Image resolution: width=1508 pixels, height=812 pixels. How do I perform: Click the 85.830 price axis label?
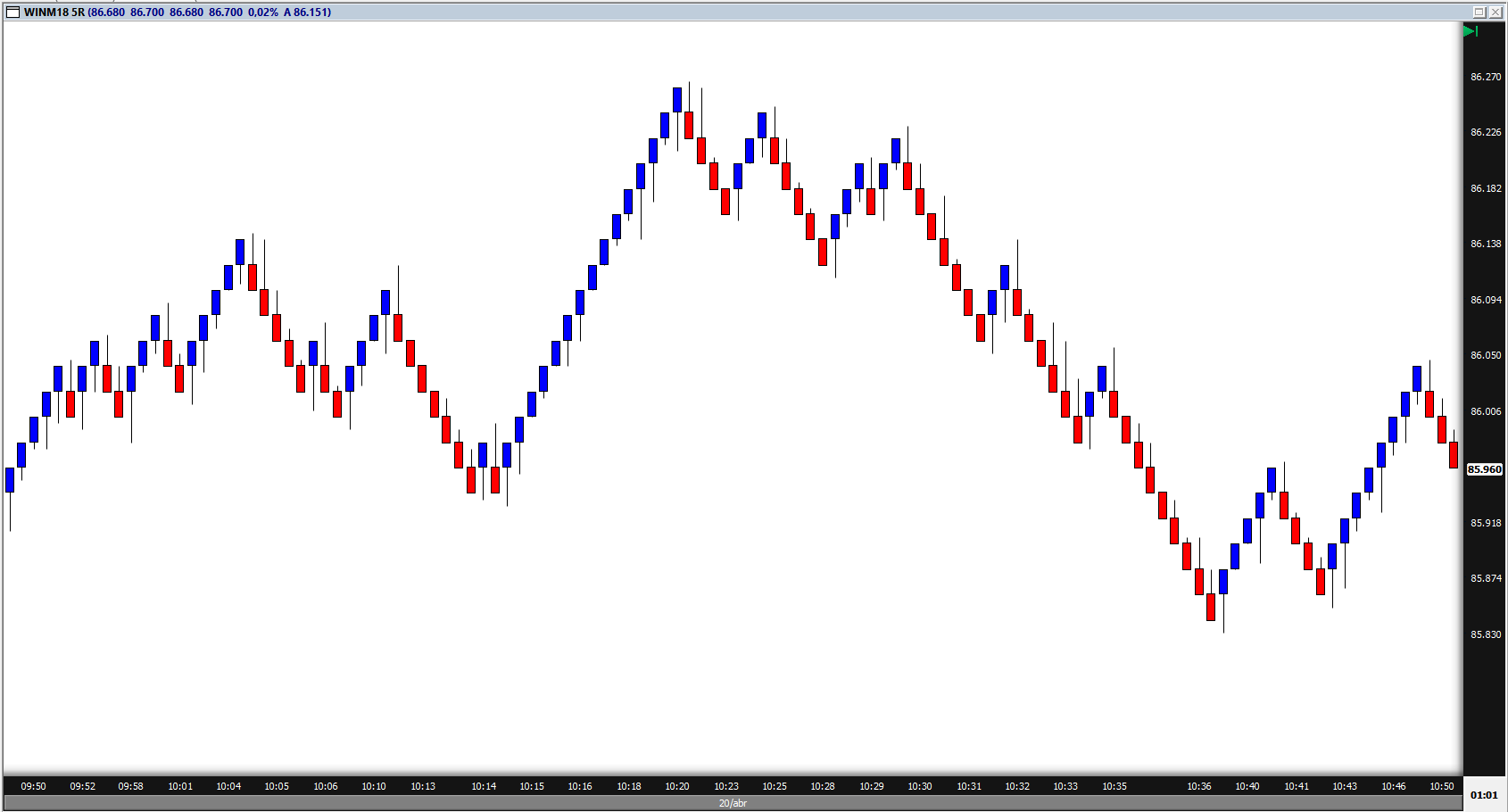click(1486, 634)
